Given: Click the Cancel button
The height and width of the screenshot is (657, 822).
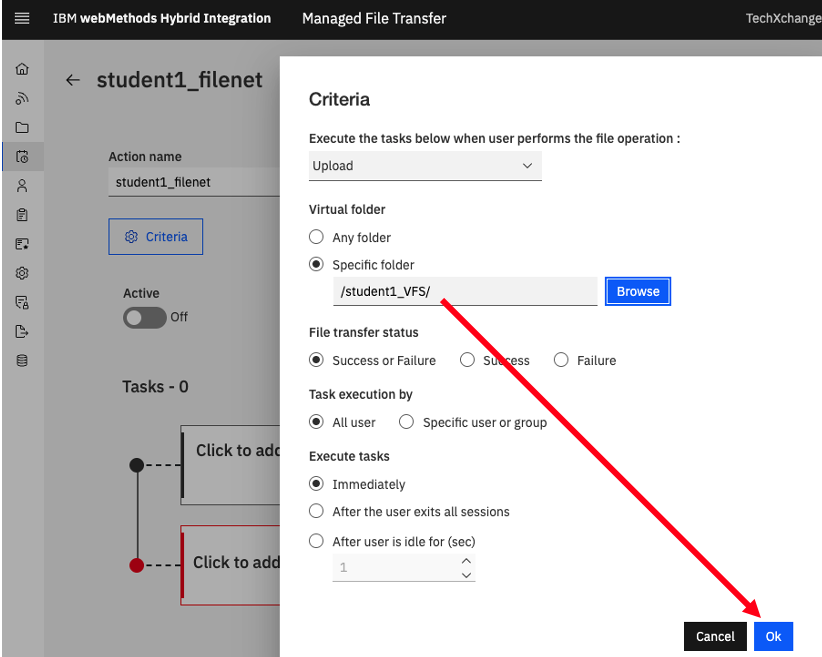Looking at the screenshot, I should pyautogui.click(x=715, y=636).
